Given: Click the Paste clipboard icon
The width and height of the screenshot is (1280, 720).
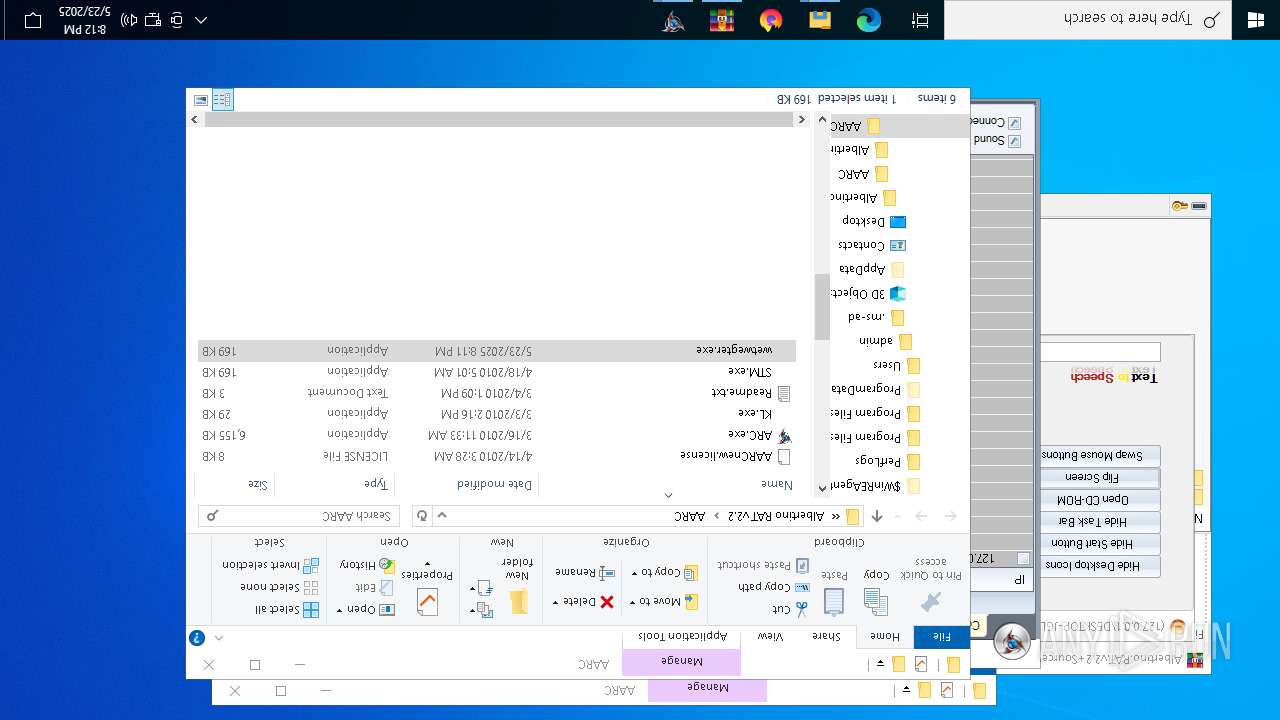Looking at the screenshot, I should (833, 601).
